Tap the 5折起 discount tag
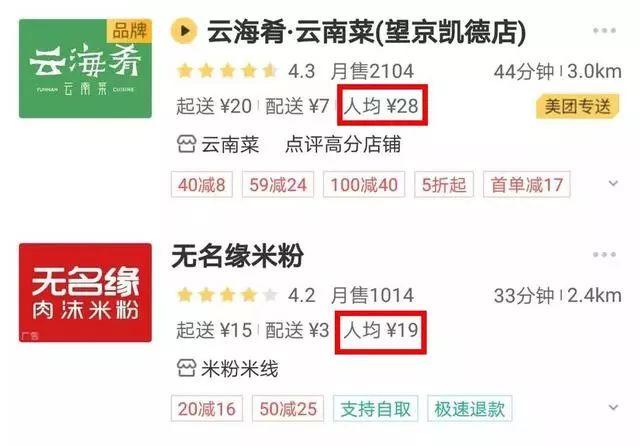The width and height of the screenshot is (640, 447). click(444, 185)
